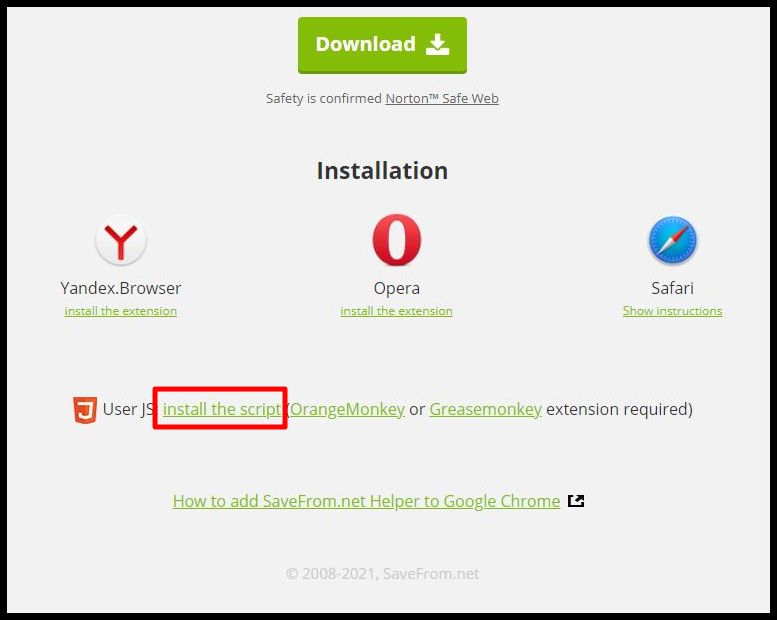
Task: Click the orange User JS shield icon
Action: 85,410
